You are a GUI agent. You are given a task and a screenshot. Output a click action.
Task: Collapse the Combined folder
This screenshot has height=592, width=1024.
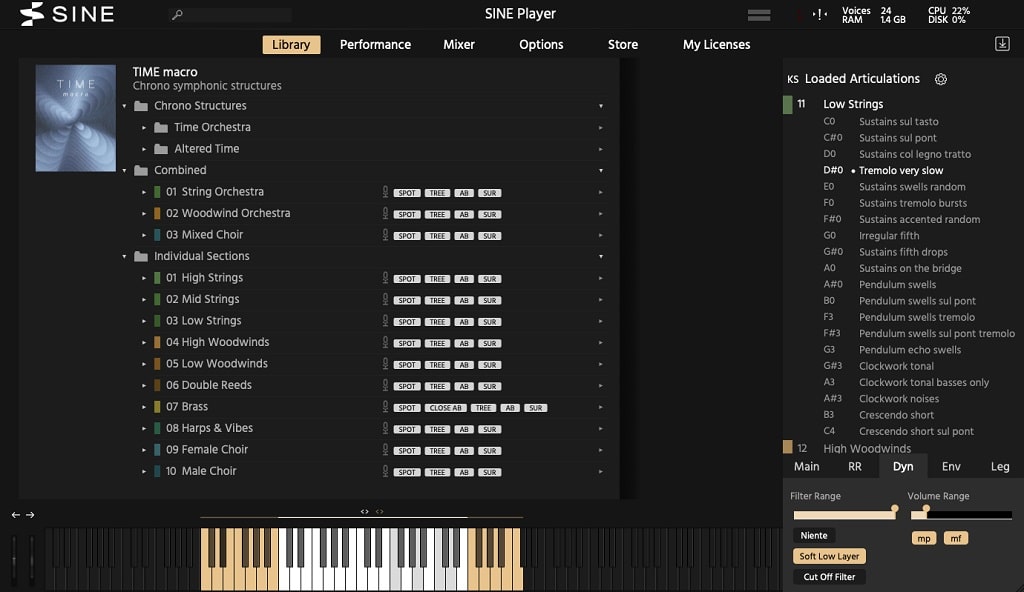tap(124, 171)
